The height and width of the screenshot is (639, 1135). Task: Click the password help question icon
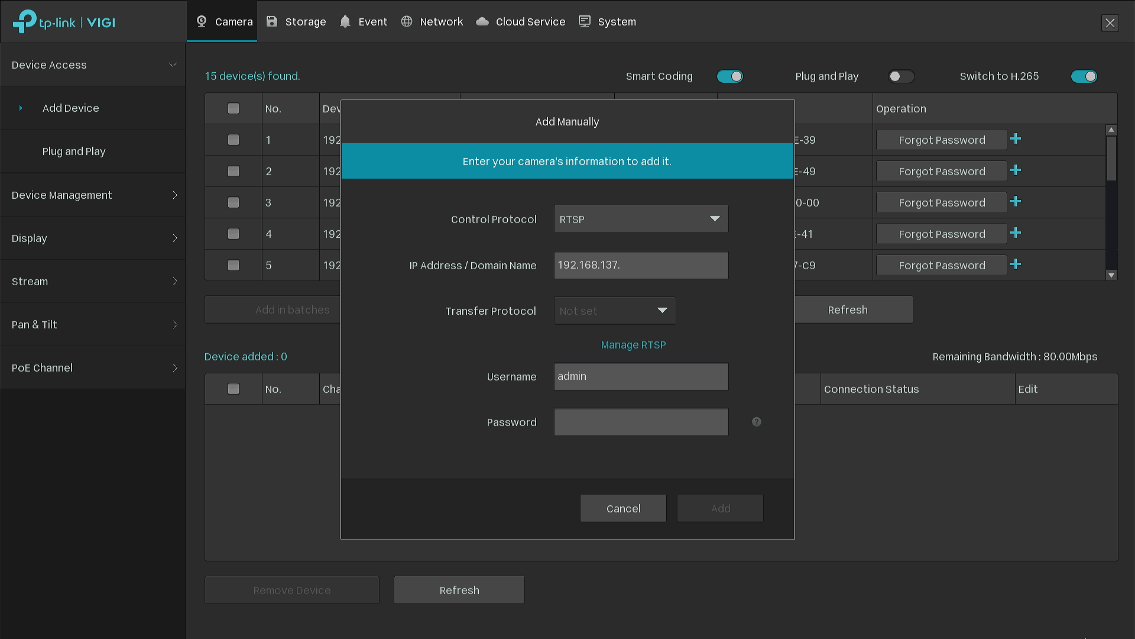(756, 422)
